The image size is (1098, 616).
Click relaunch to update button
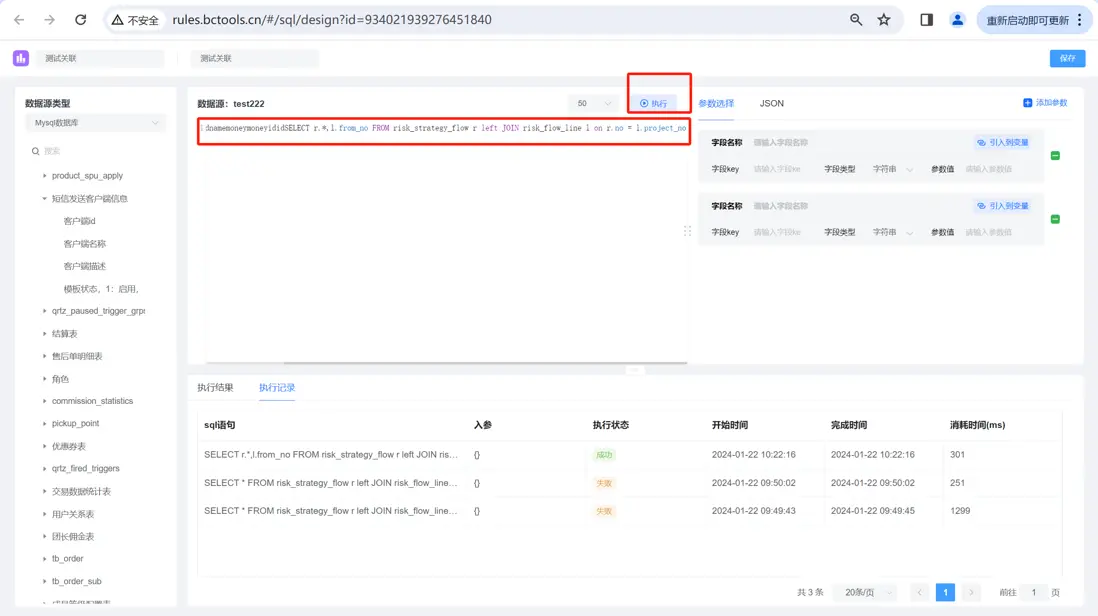(x=1027, y=20)
